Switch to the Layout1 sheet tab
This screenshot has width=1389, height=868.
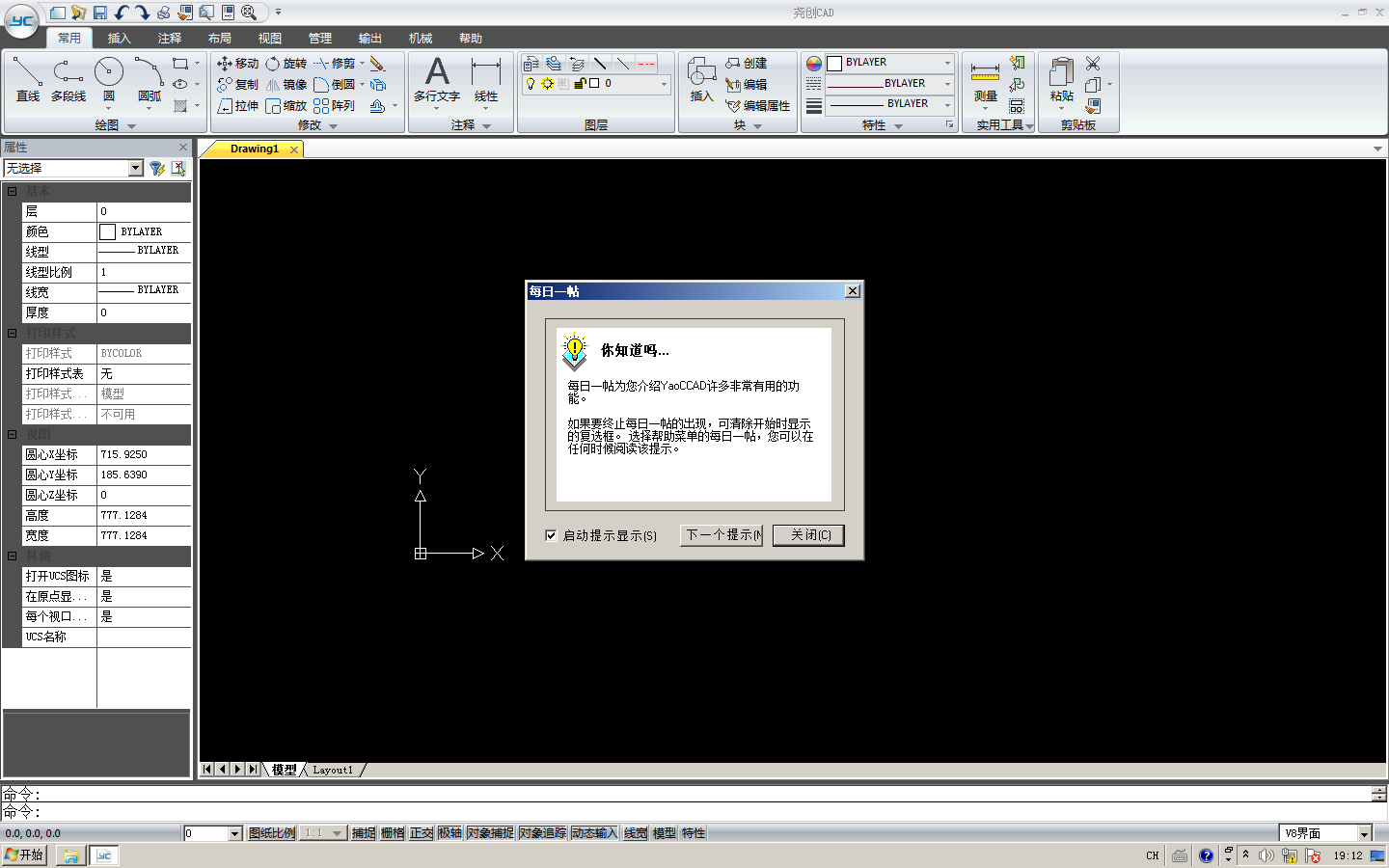(x=333, y=770)
